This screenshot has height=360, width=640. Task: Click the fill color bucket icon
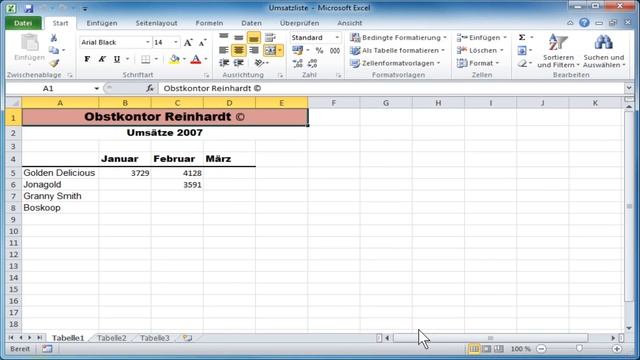coord(175,60)
